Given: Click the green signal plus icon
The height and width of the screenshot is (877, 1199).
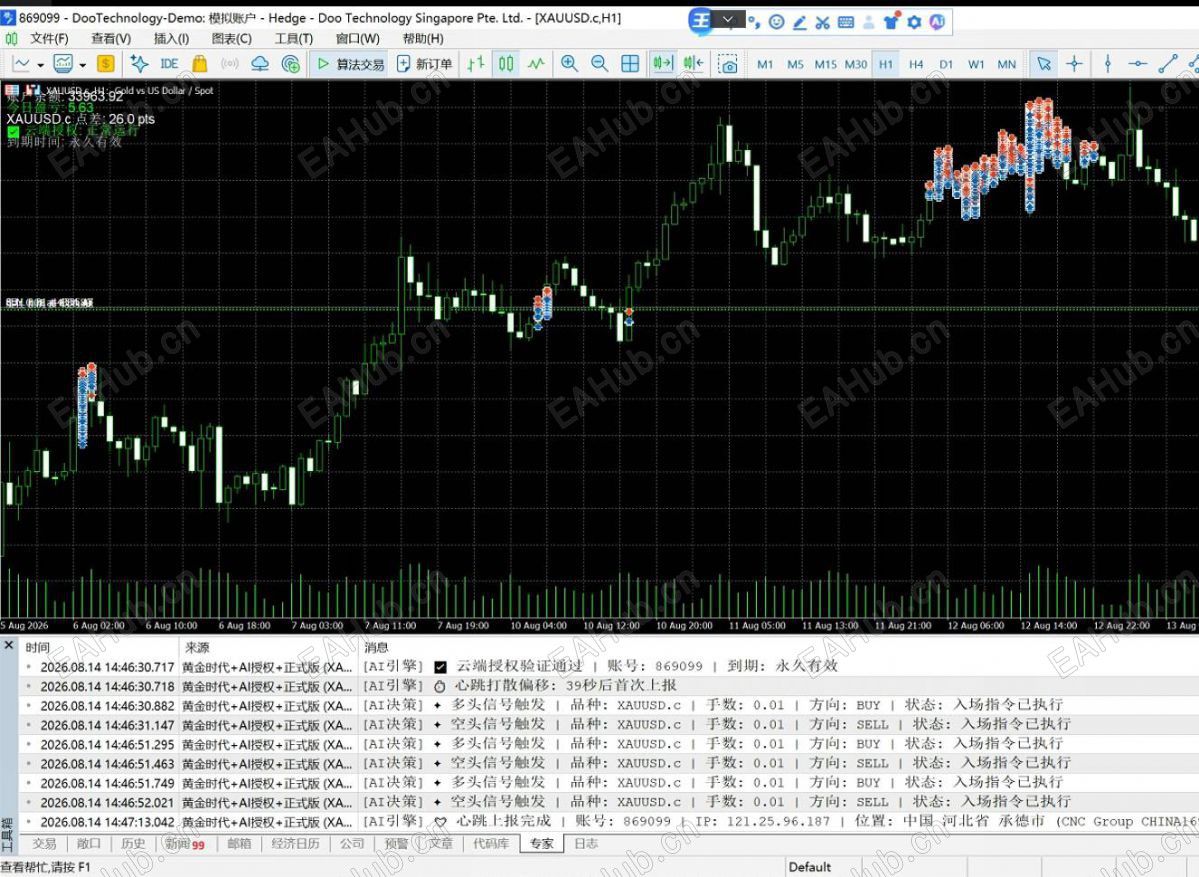Looking at the screenshot, I should pyautogui.click(x=291, y=64).
